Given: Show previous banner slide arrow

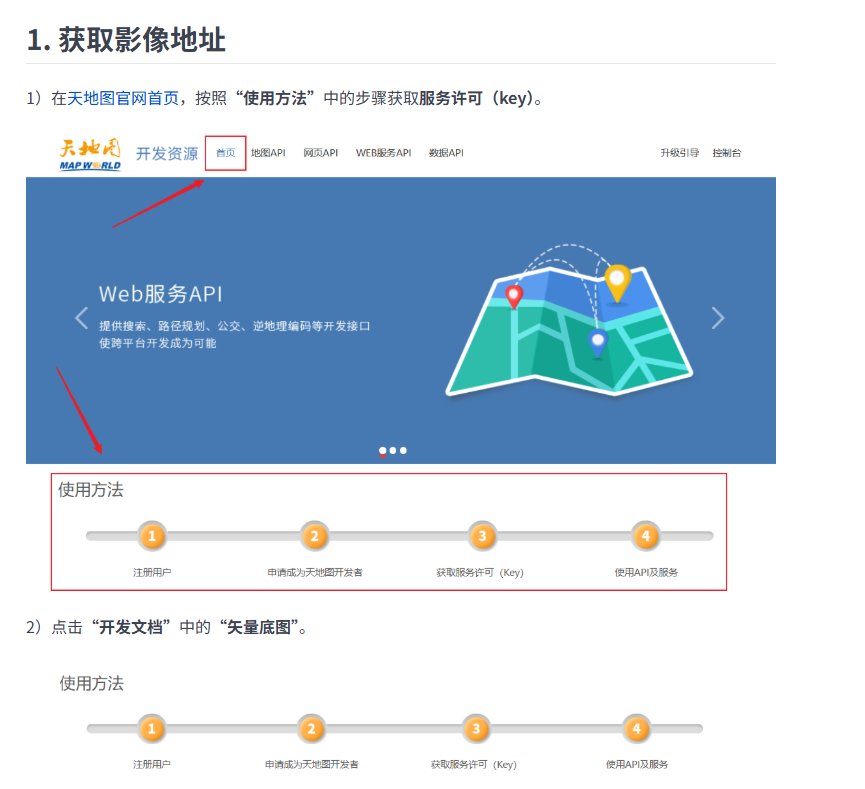Looking at the screenshot, I should click(82, 318).
